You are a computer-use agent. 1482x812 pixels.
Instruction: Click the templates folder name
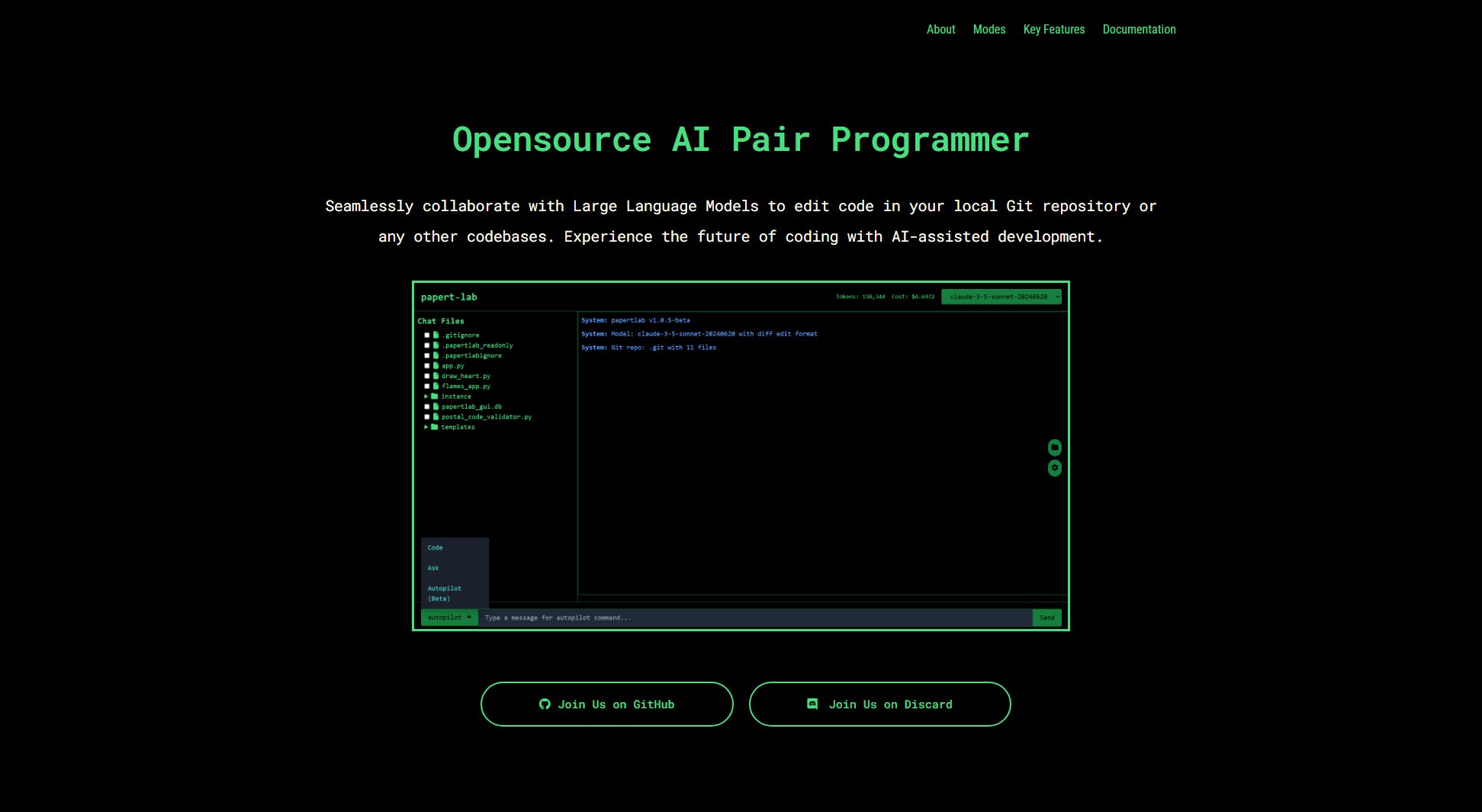pyautogui.click(x=458, y=427)
